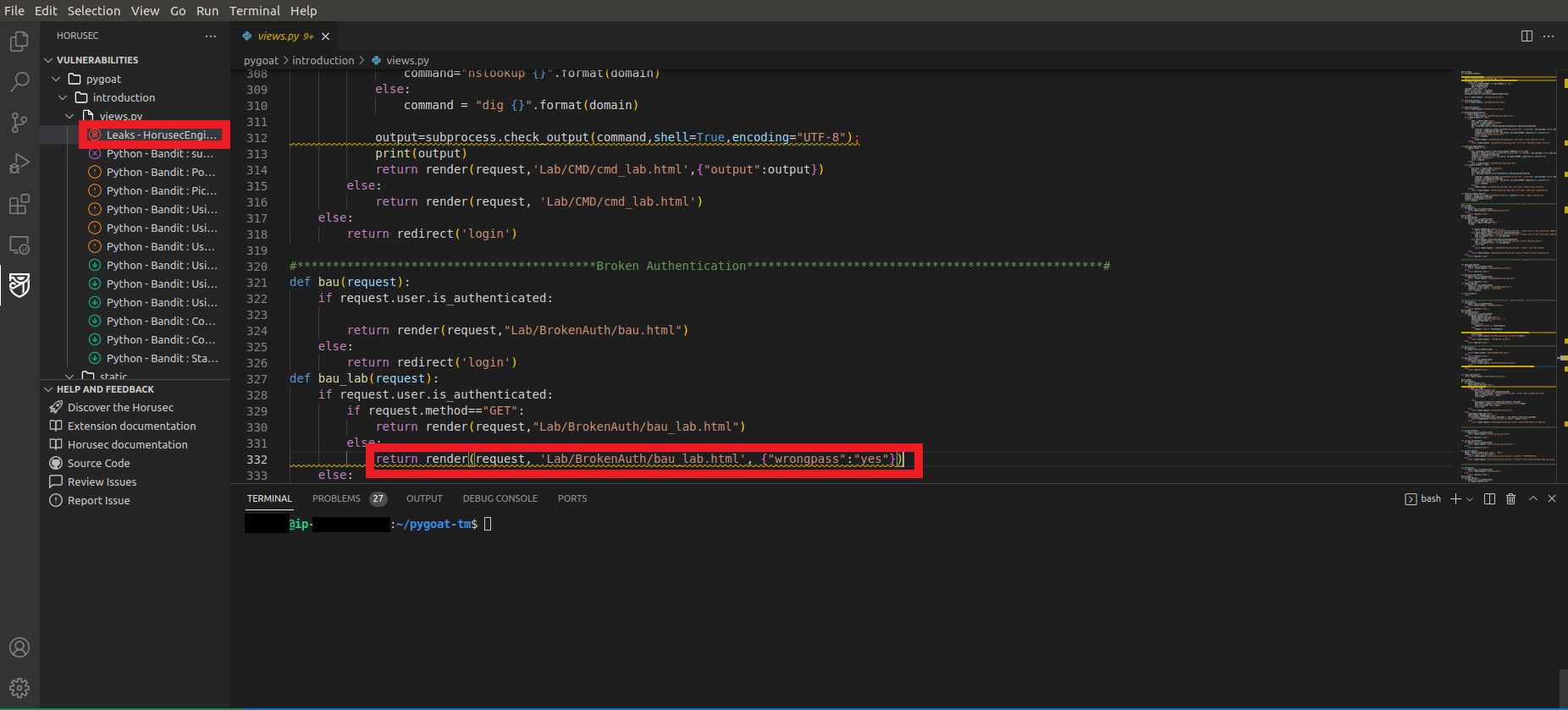Open the Selection menu
The height and width of the screenshot is (710, 1568).
pos(94,11)
